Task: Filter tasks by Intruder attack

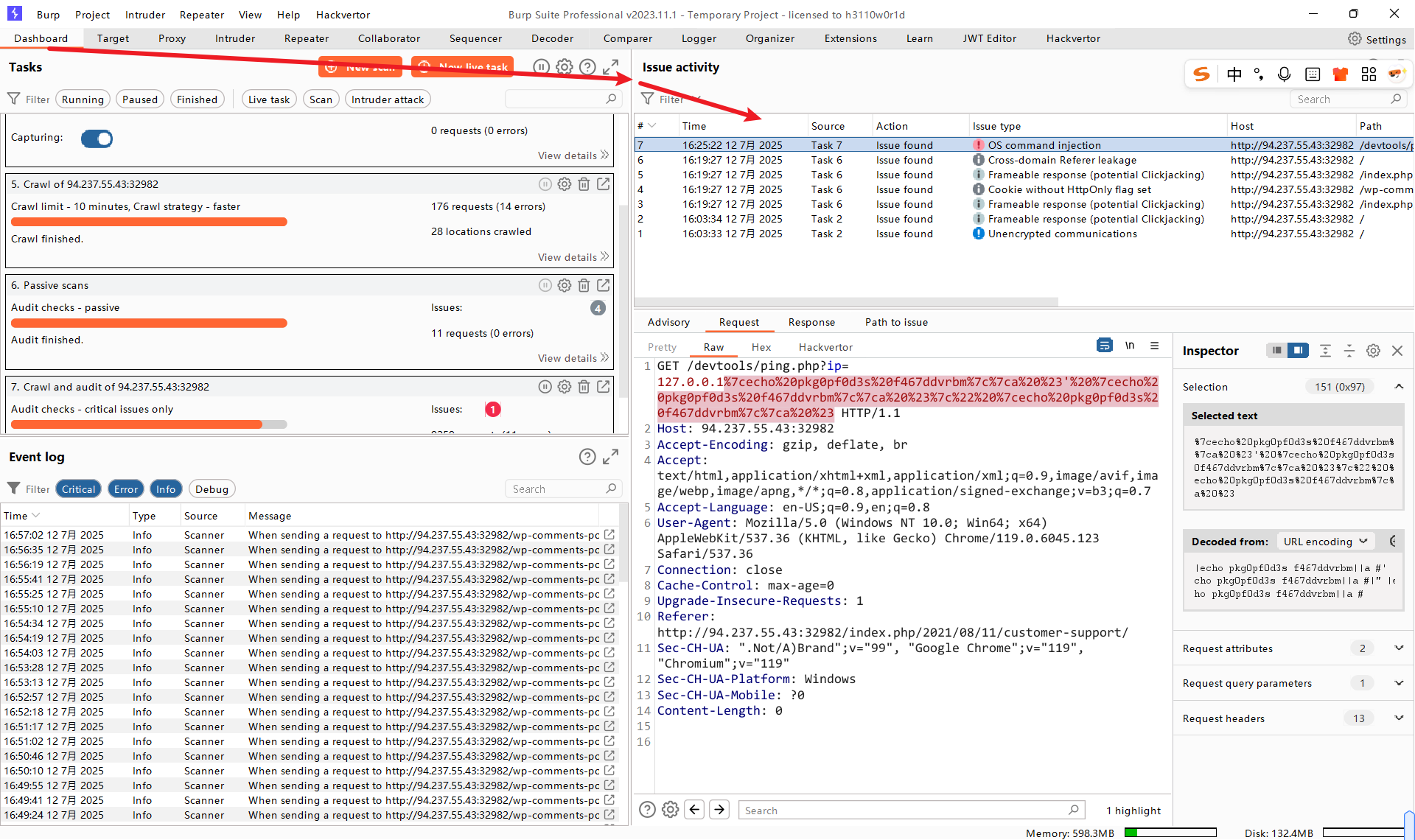Action: [x=387, y=99]
